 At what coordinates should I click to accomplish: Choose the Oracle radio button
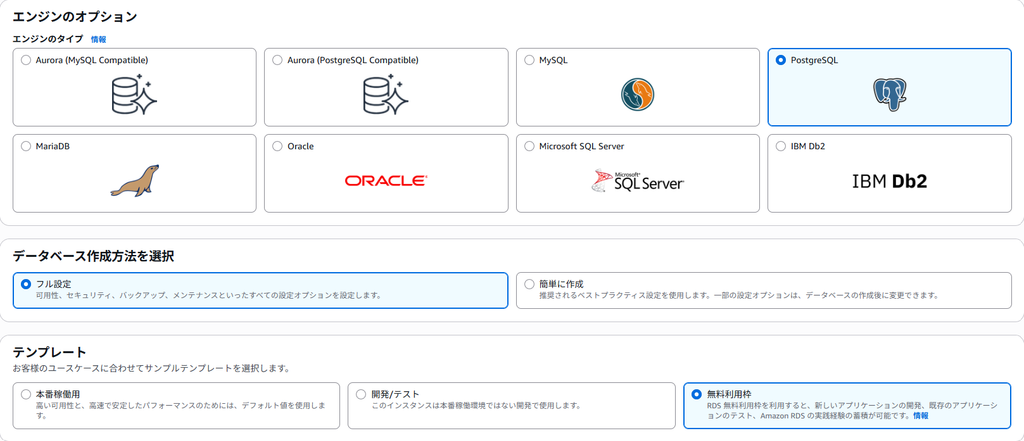click(x=278, y=146)
